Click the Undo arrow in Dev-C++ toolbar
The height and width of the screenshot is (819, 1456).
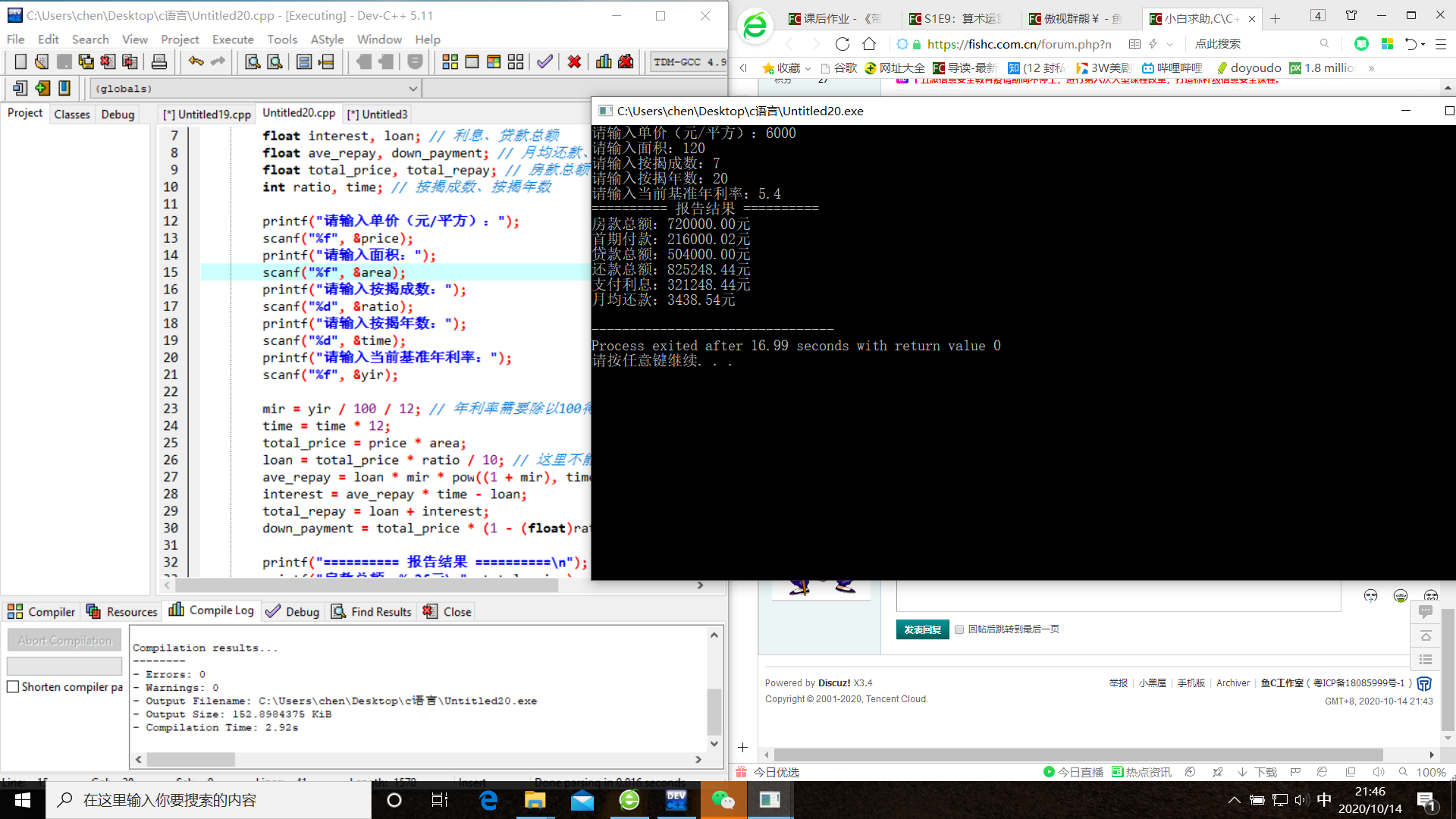[196, 61]
